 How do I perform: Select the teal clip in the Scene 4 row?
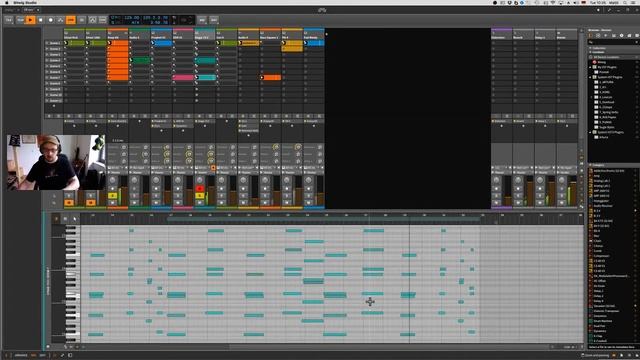[x=206, y=60]
